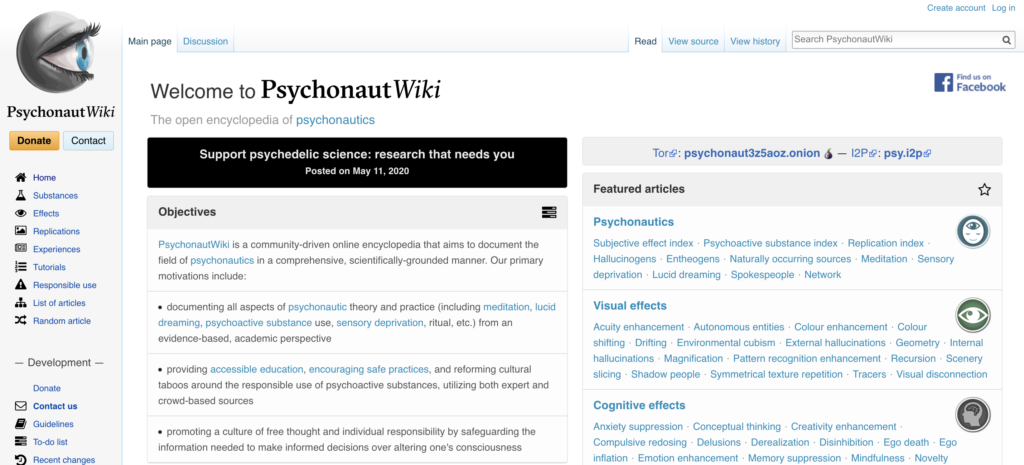Open the View history tab

point(755,41)
